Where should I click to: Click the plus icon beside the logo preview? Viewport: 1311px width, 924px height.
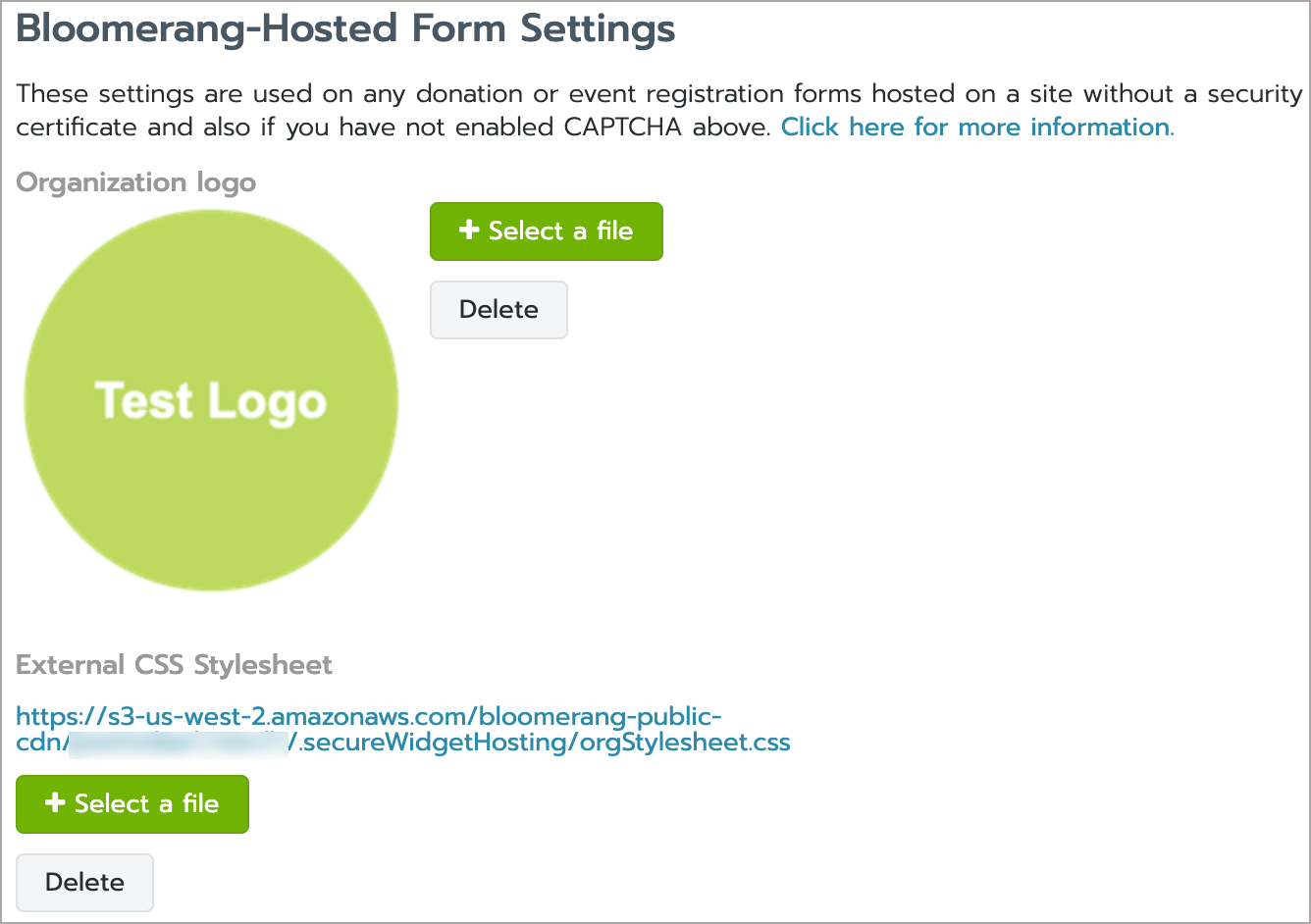(x=469, y=231)
